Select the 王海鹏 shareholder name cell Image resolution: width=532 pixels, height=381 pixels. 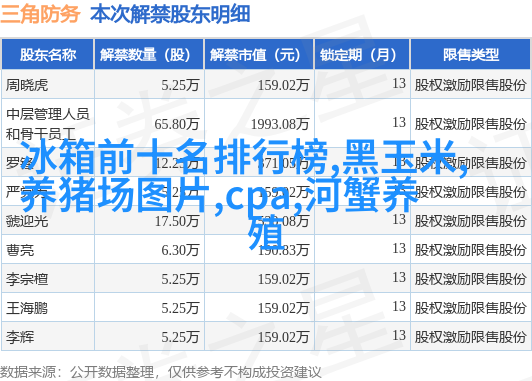pyautogui.click(x=27, y=308)
